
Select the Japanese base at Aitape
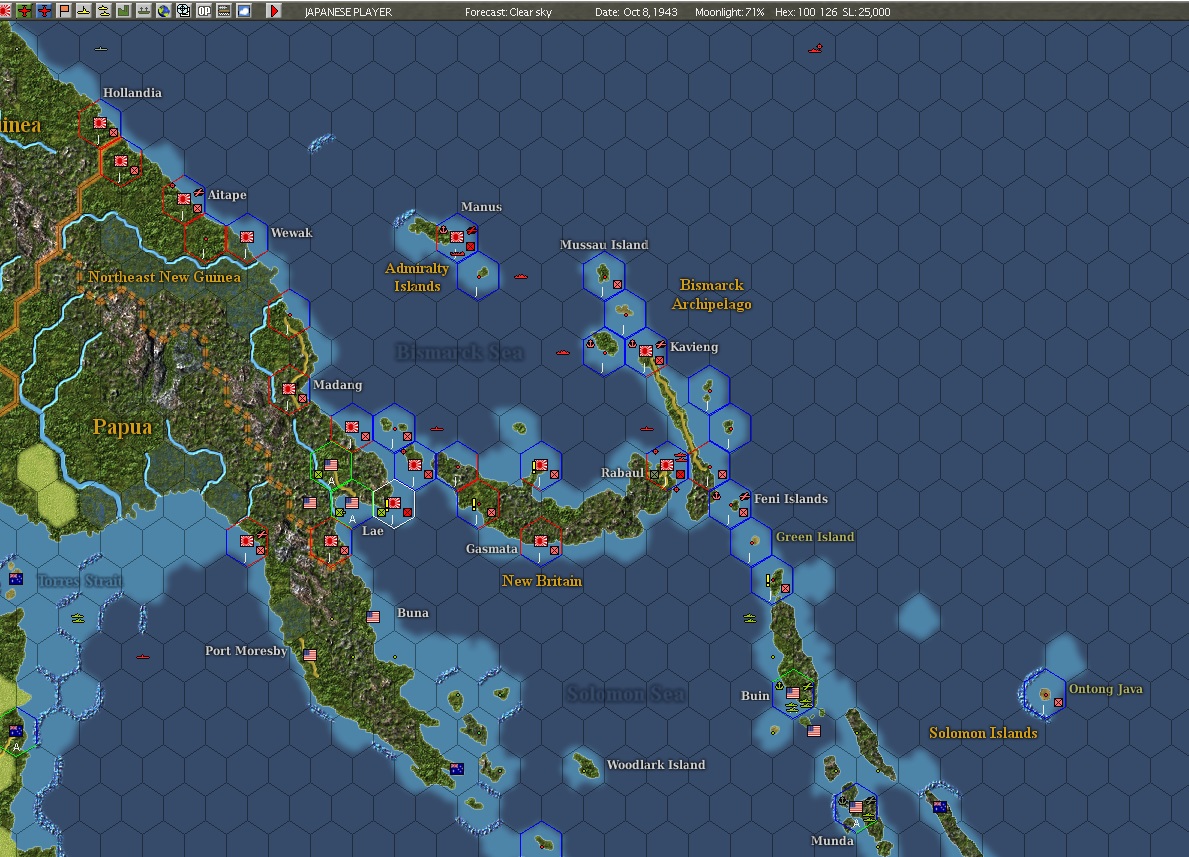click(x=184, y=199)
